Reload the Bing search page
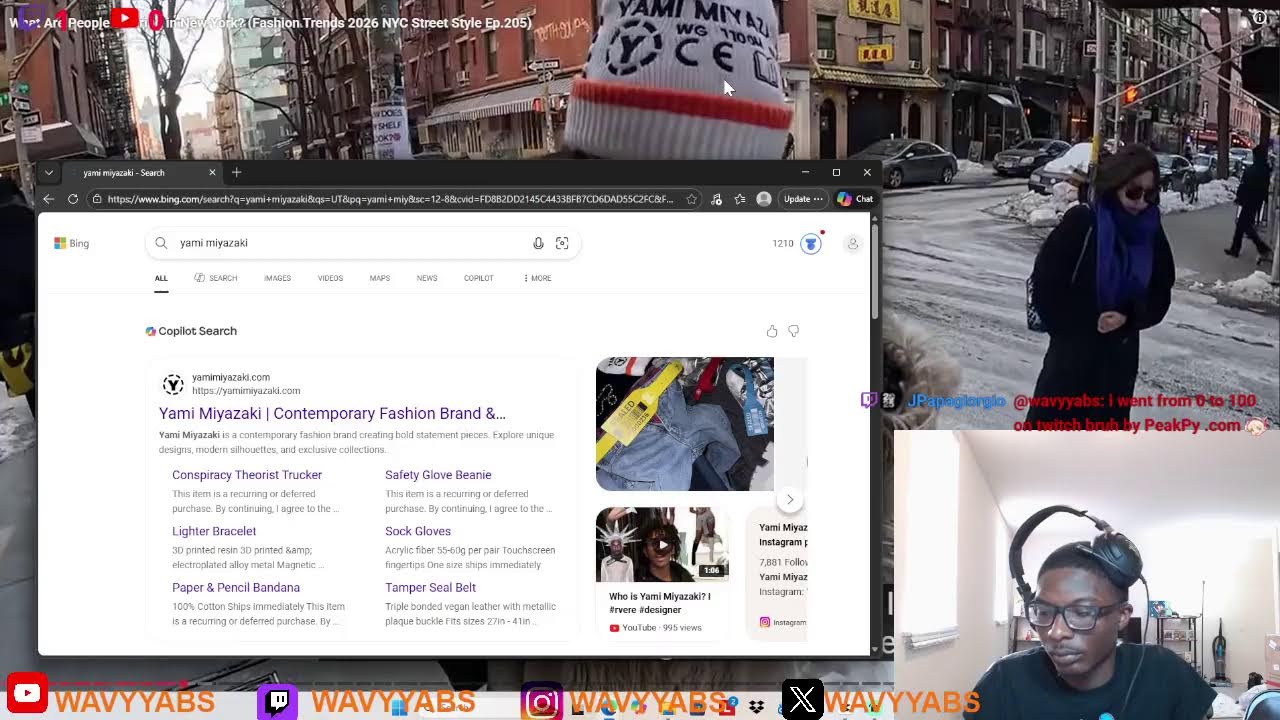 click(73, 199)
